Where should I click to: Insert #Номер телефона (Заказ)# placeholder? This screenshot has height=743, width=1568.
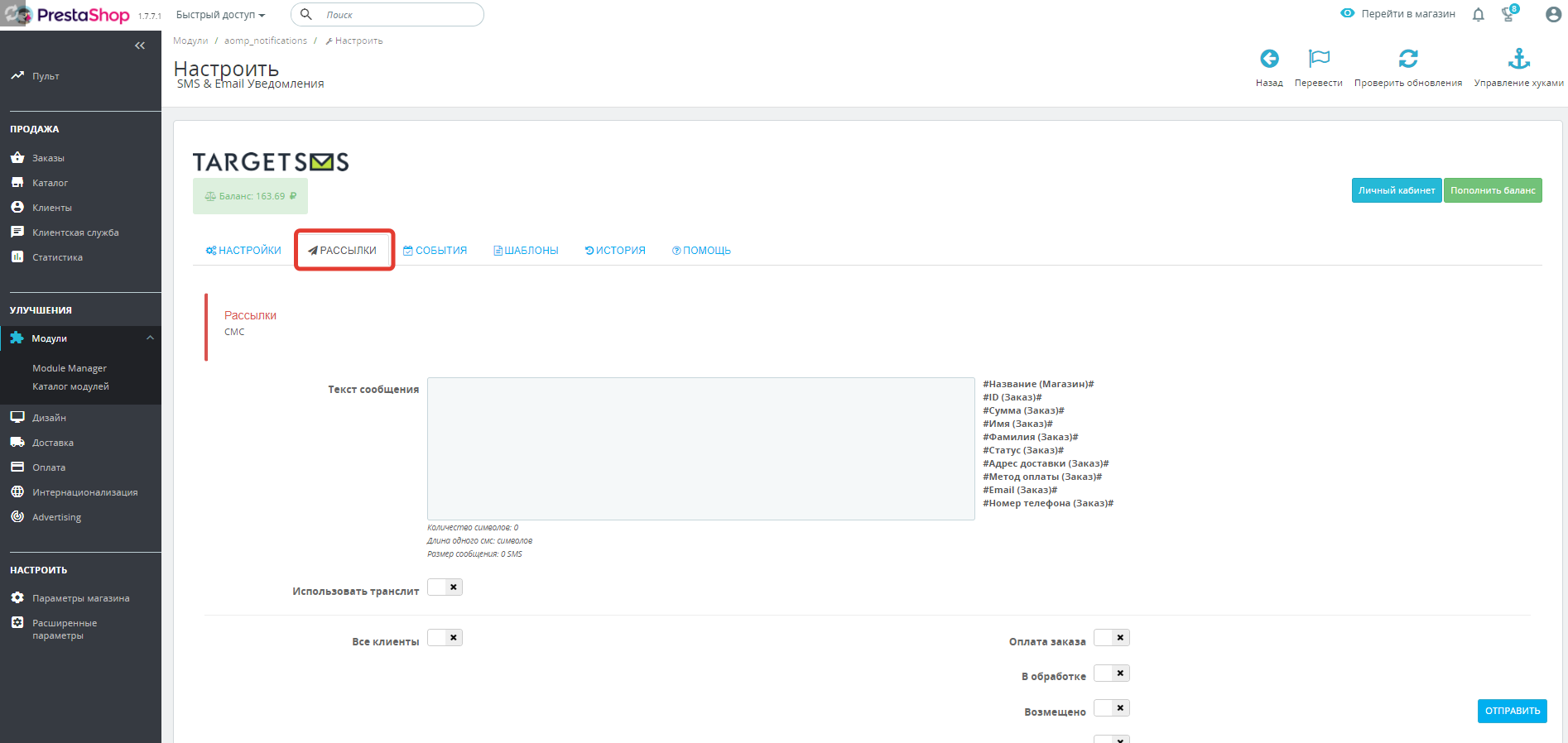point(1048,503)
